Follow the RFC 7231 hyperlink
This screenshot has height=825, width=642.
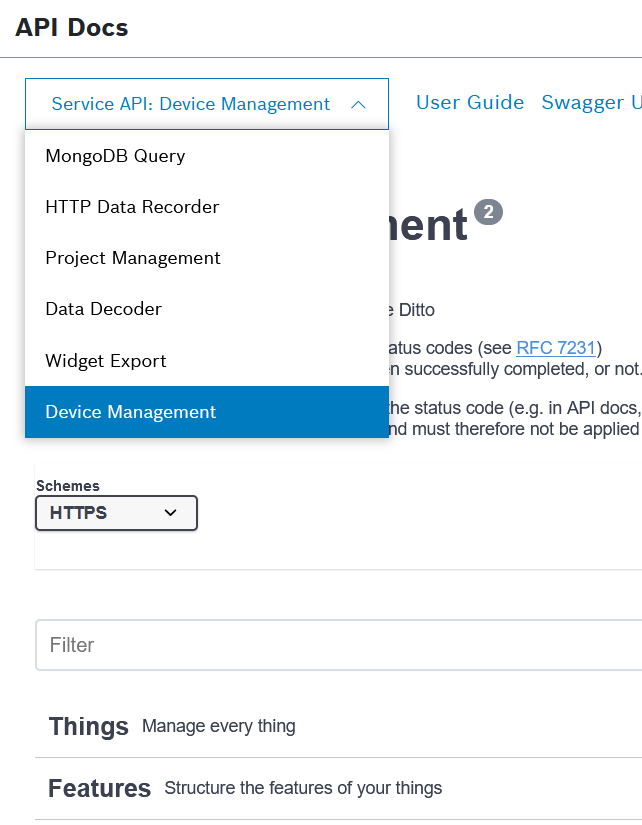(556, 348)
